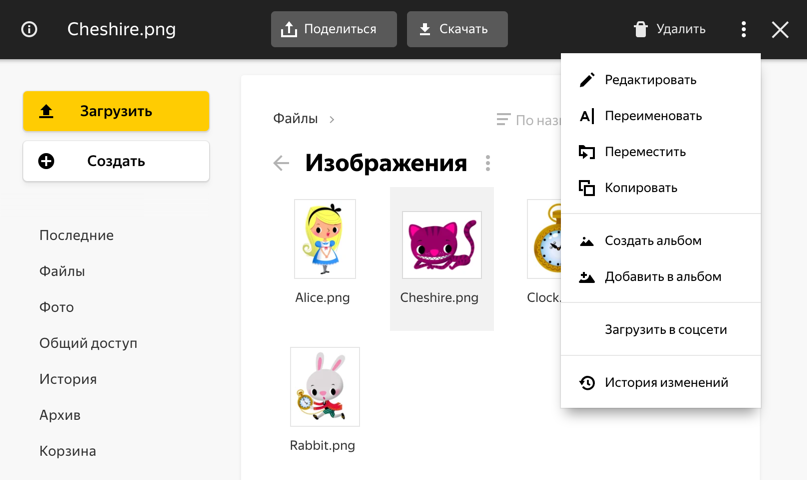Open История in the sidebar
The width and height of the screenshot is (807, 480).
click(x=68, y=379)
